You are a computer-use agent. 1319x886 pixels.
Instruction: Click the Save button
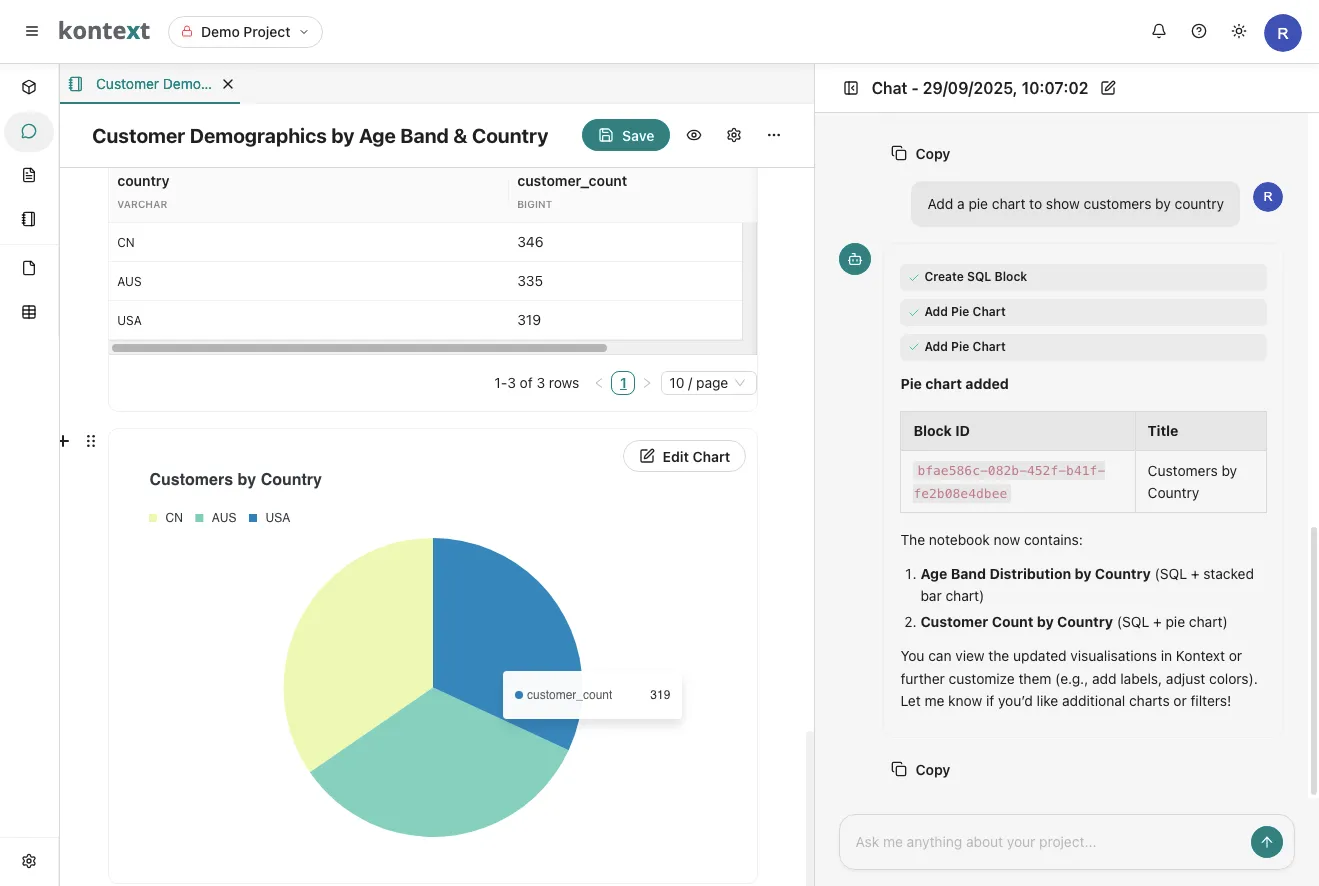[625, 136]
